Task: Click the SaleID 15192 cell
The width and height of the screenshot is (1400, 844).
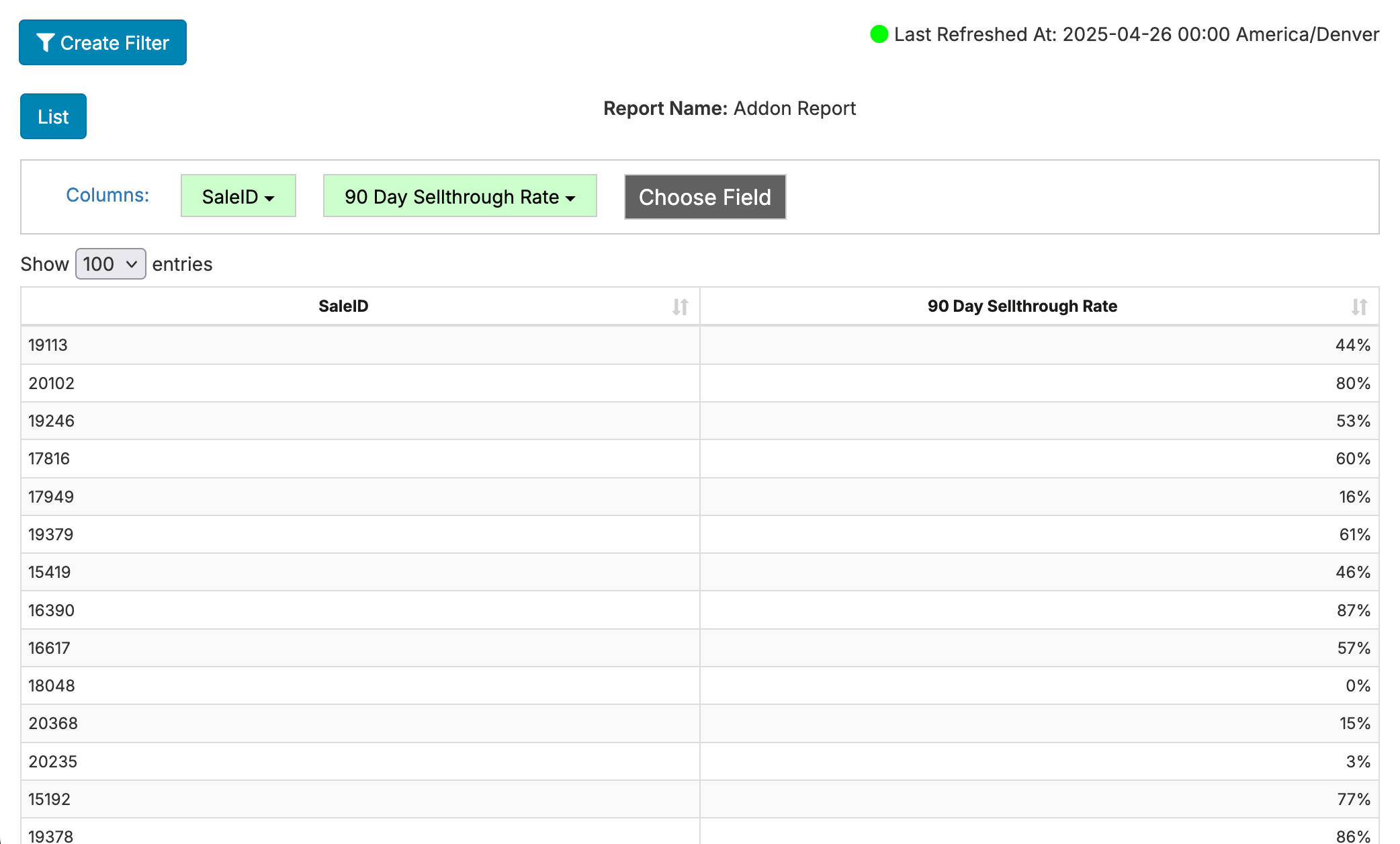Action: [49, 799]
